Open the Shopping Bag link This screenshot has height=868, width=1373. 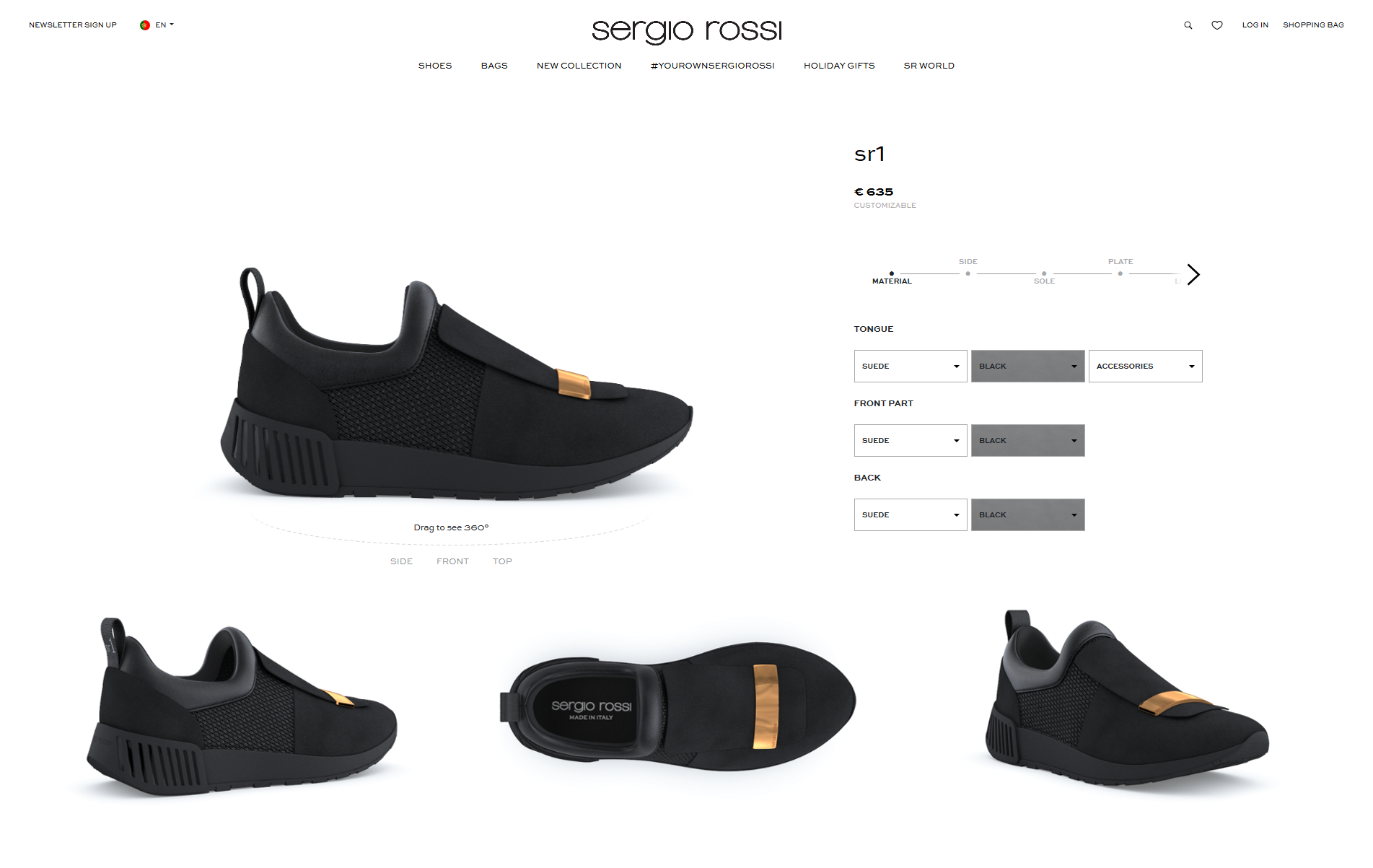click(x=1313, y=25)
